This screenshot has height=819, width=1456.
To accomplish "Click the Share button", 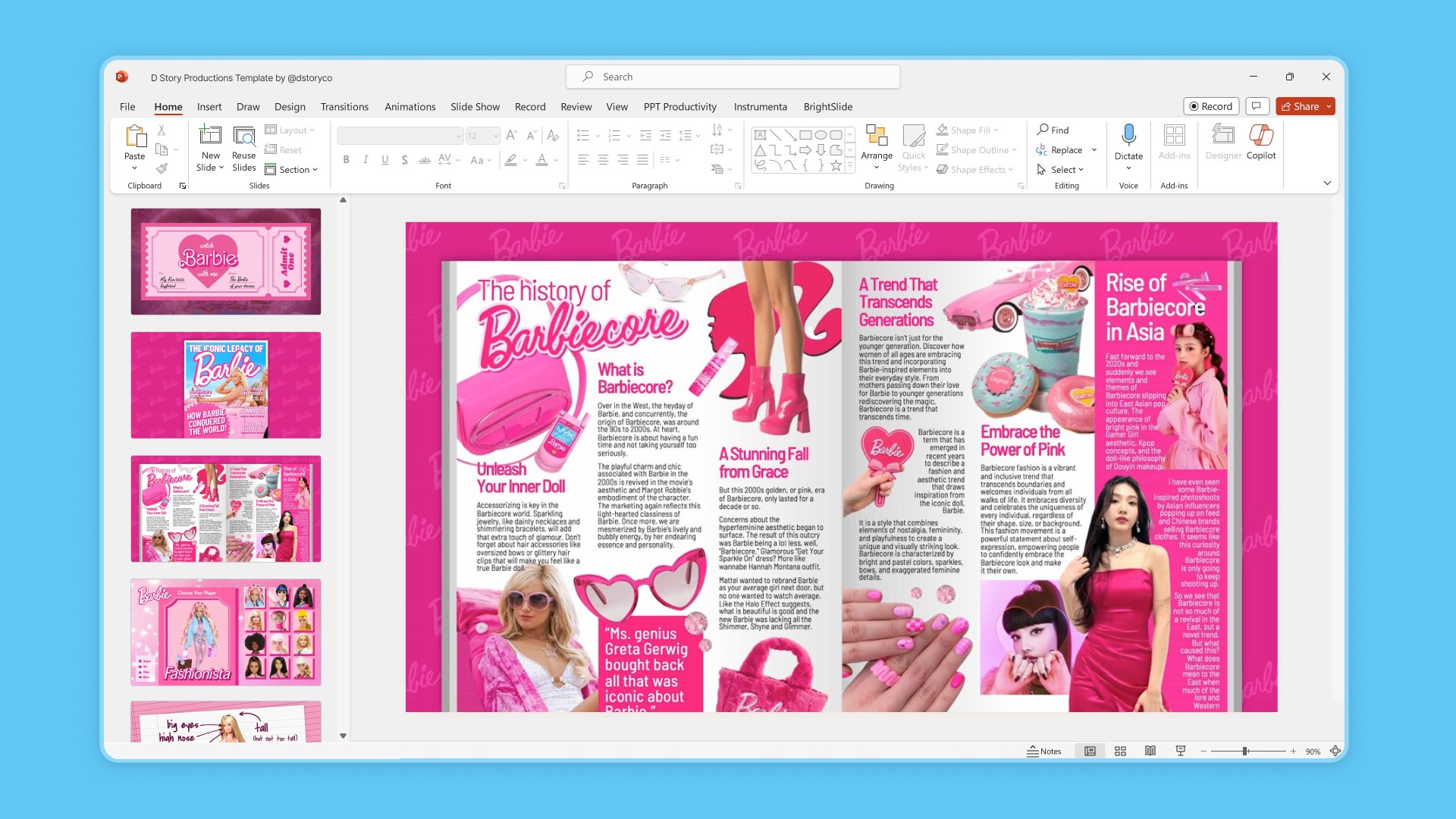I will (1300, 106).
